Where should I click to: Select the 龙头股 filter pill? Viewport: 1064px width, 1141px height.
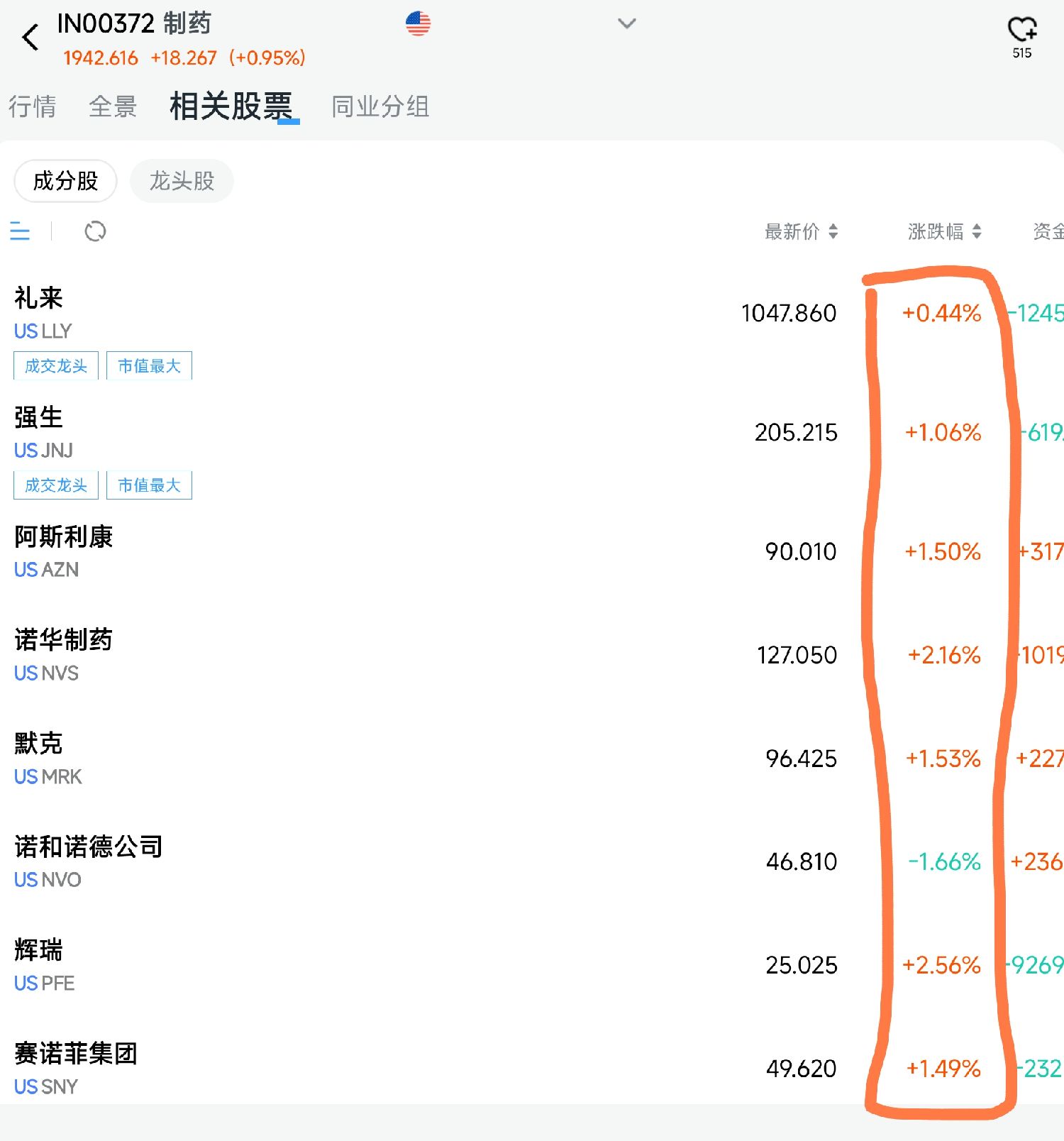(182, 181)
